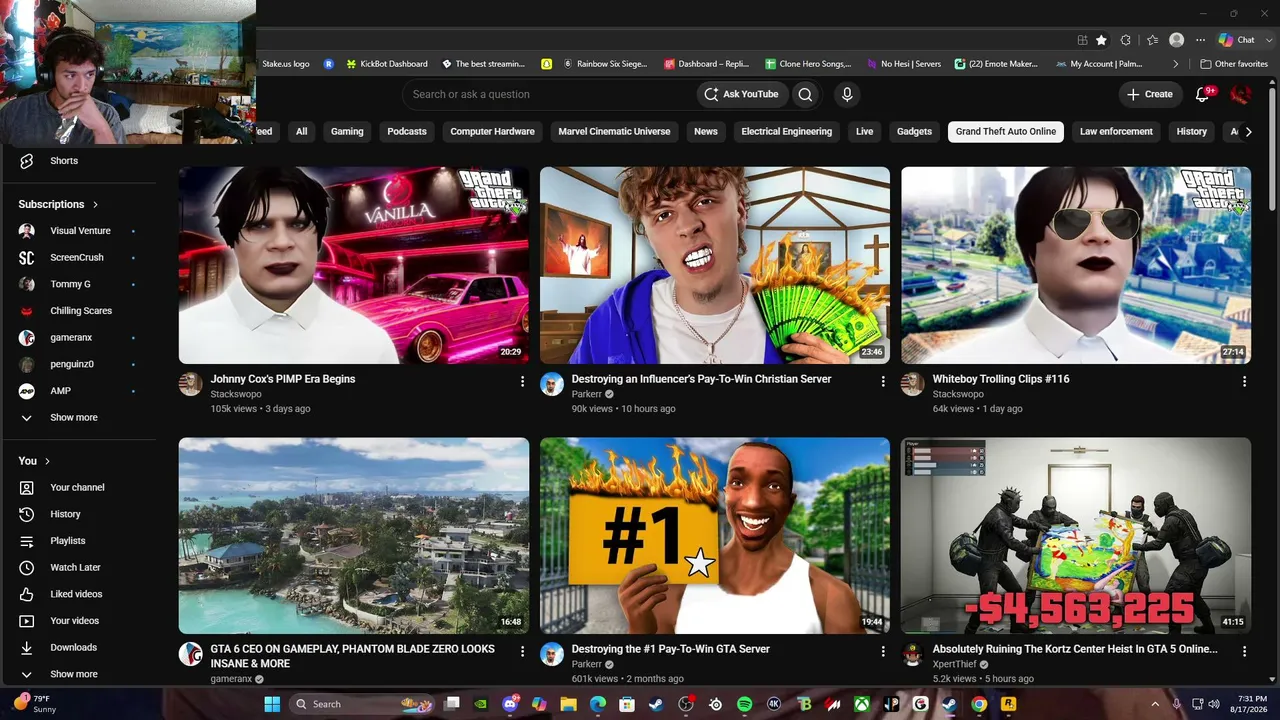Screen dimensions: 1280x720
Task: Open the You section header
Action: tap(34, 461)
